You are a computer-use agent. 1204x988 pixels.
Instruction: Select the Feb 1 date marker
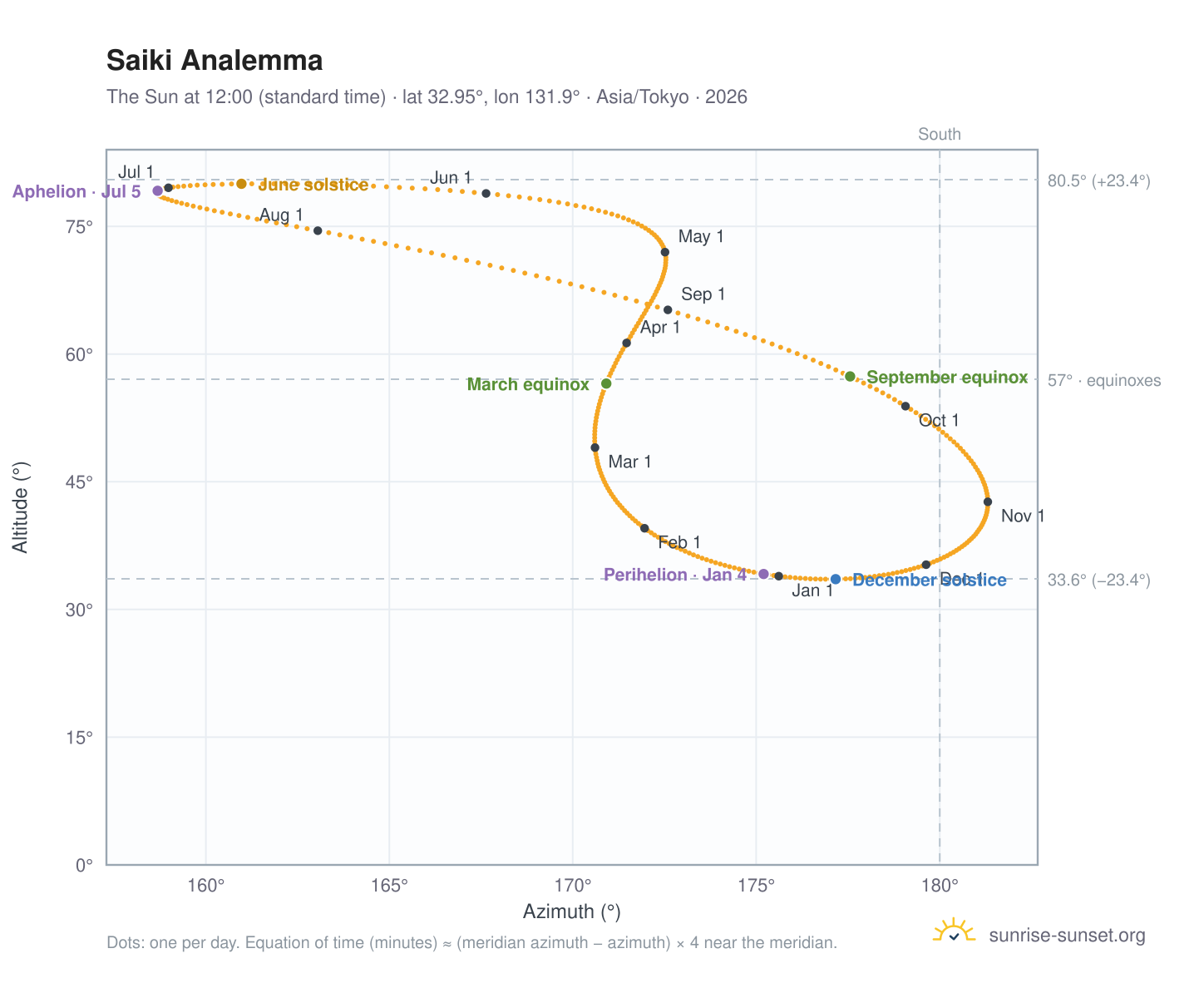(644, 528)
